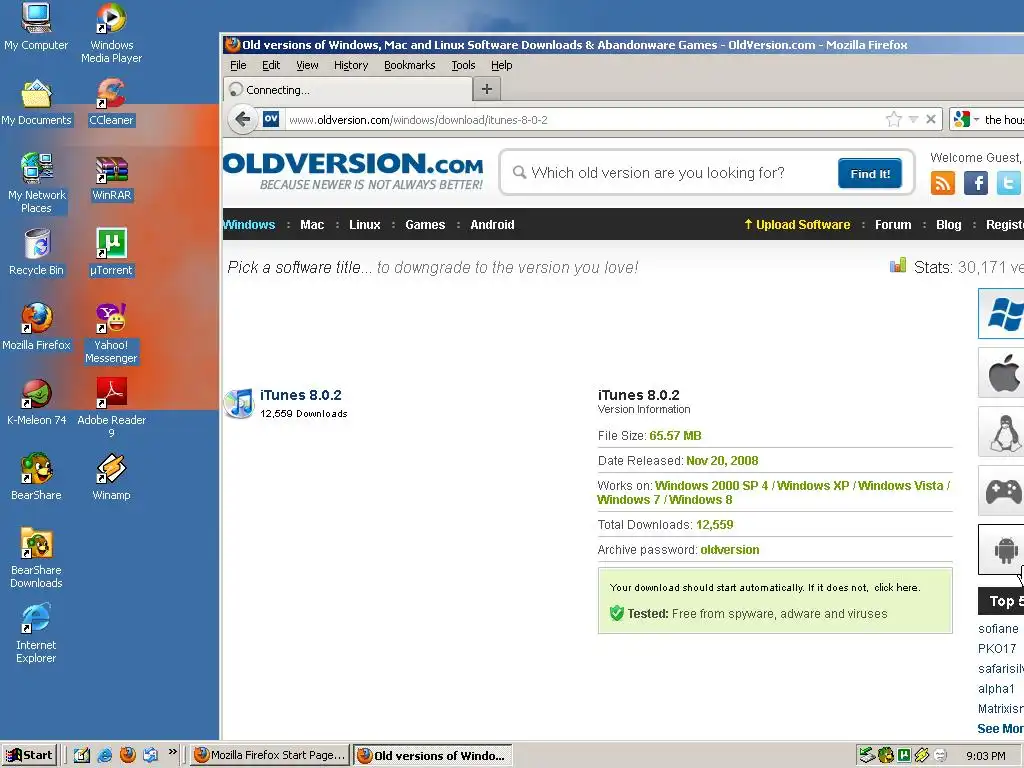Click the iTunes 8.0.2 app icon
This screenshot has width=1024, height=768.
[238, 403]
